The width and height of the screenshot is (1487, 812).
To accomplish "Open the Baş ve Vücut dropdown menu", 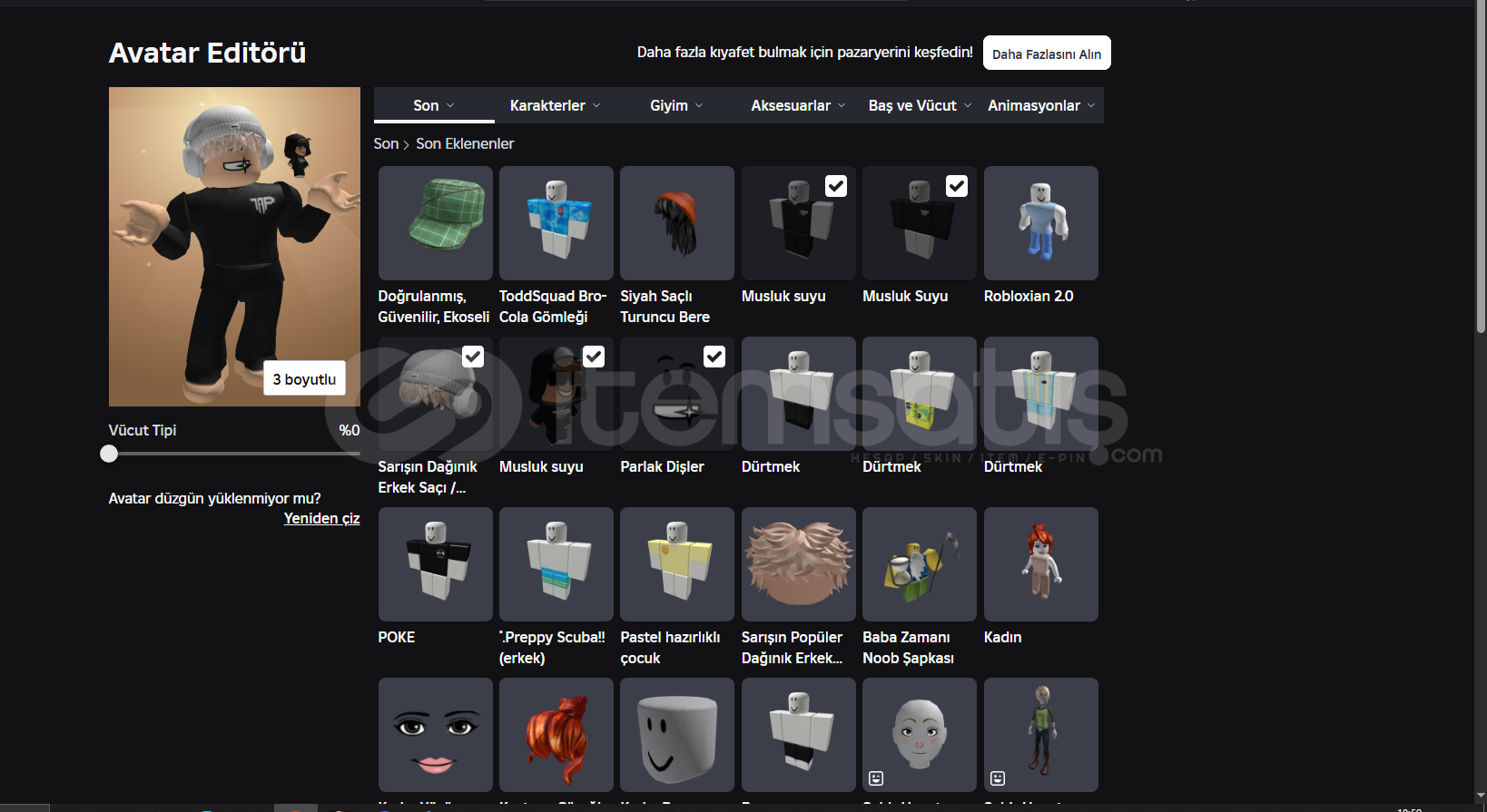I will (920, 105).
